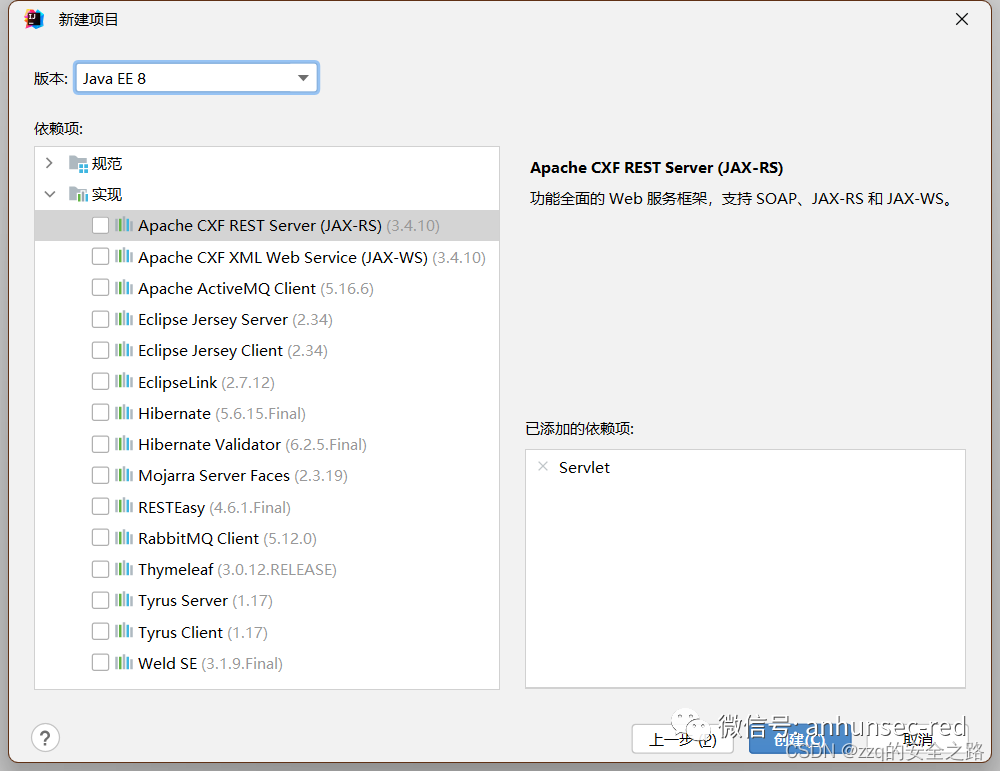Tick the EclipseLink checkbox
The height and width of the screenshot is (771, 1000).
[x=100, y=382]
